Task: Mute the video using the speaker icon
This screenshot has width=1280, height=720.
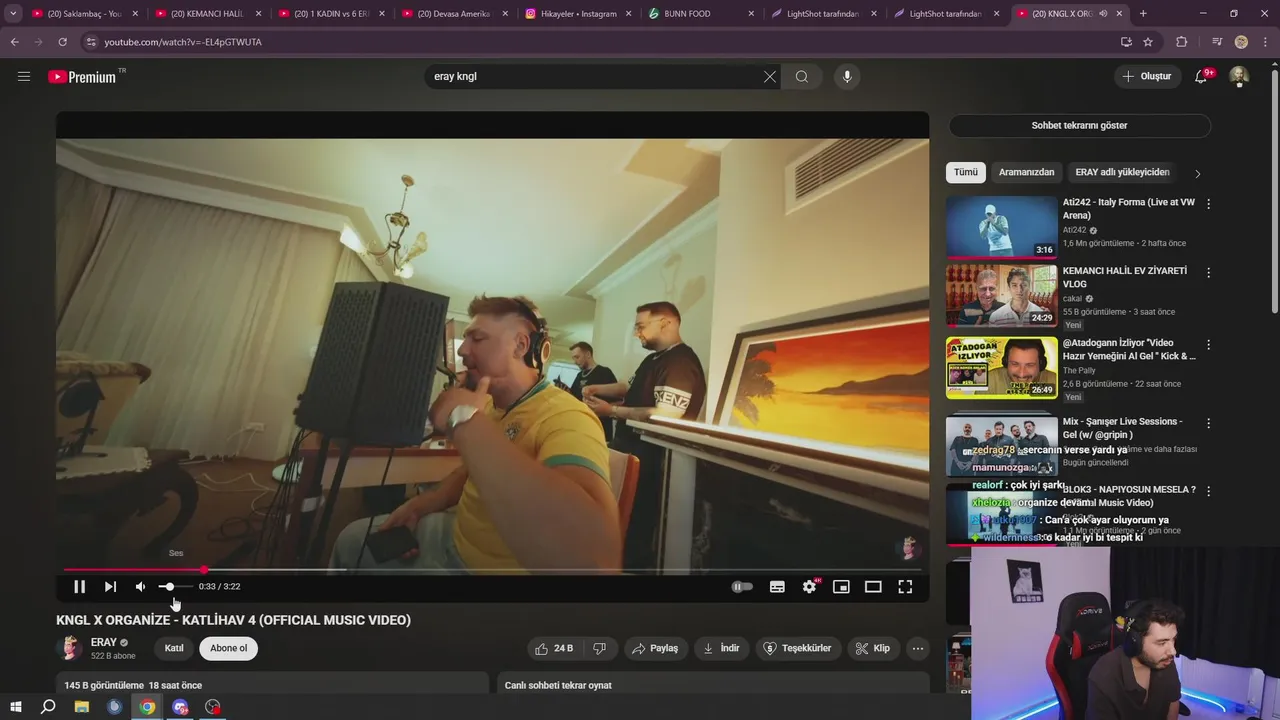Action: tap(140, 587)
